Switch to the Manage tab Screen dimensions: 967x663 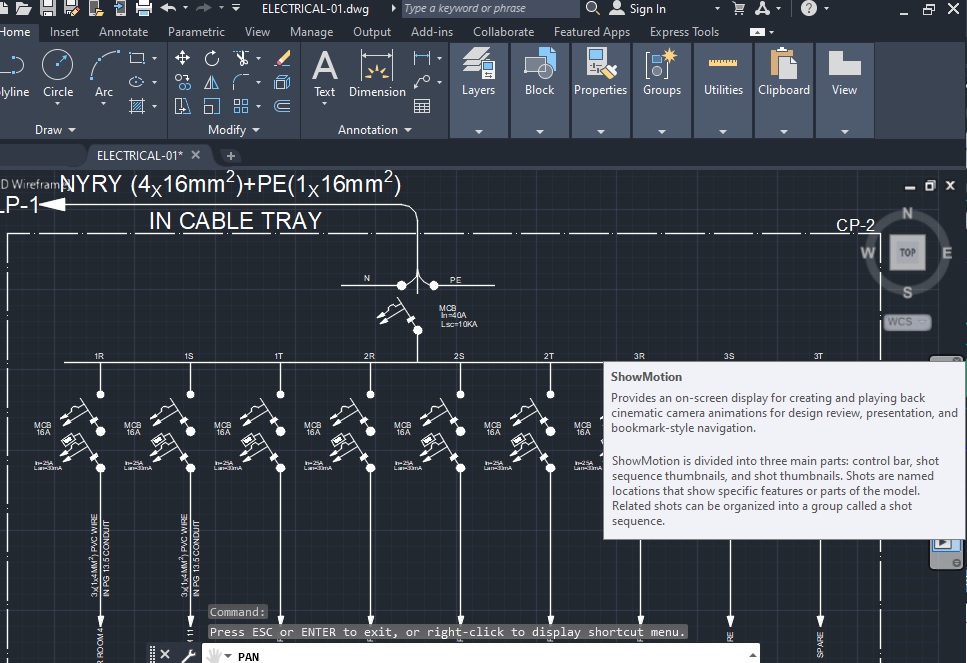coord(311,32)
